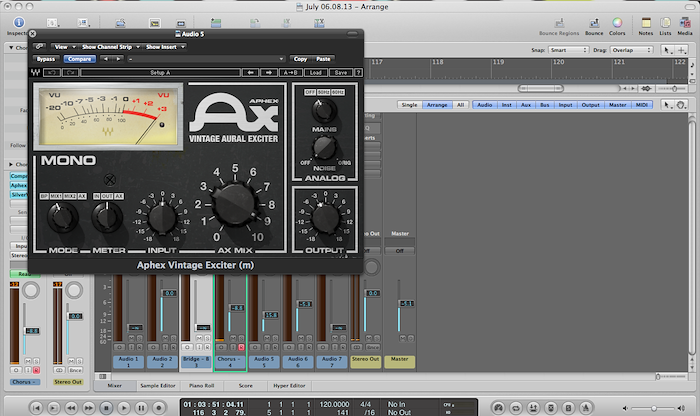
Task: Select the Single mixer view
Action: tap(409, 105)
